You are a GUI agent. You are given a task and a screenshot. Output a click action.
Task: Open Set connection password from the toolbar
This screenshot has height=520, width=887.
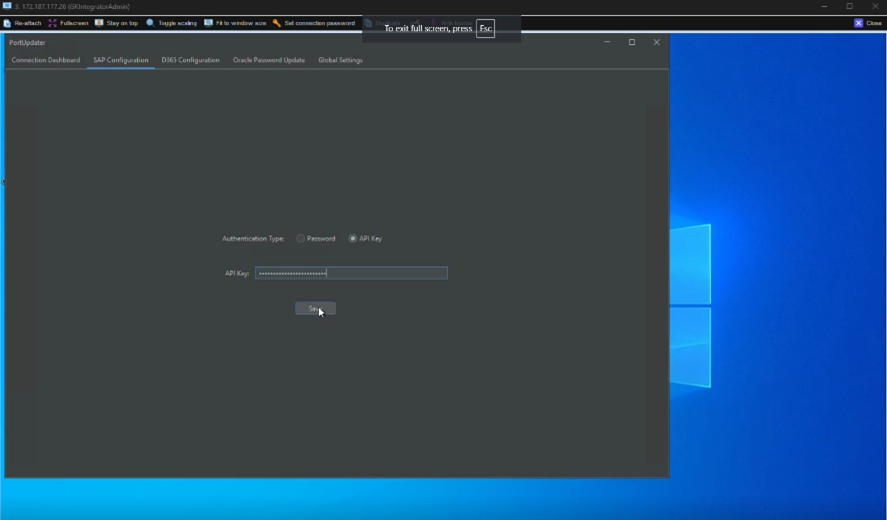[277, 23]
